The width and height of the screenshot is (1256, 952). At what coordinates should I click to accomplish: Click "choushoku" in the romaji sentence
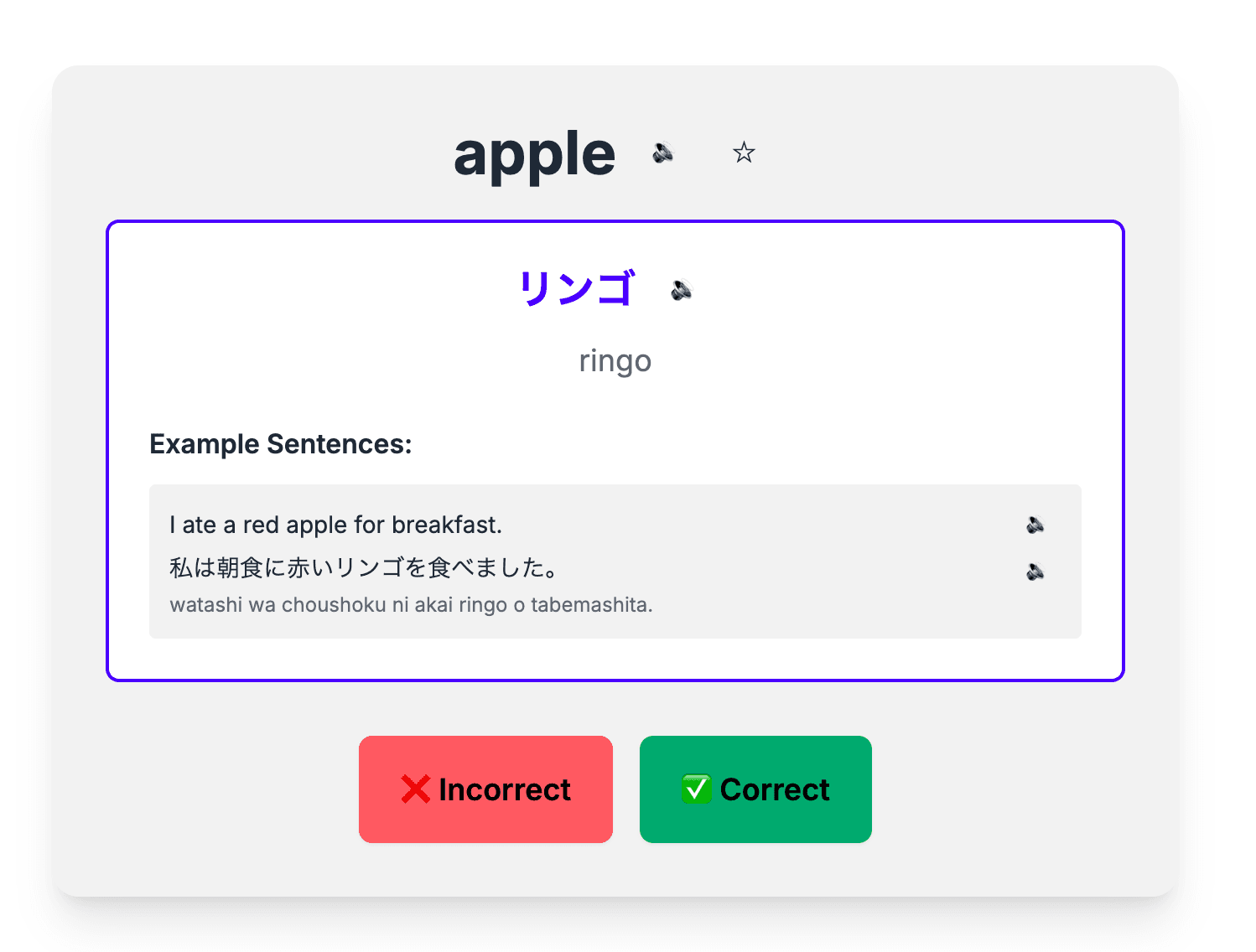tap(334, 605)
